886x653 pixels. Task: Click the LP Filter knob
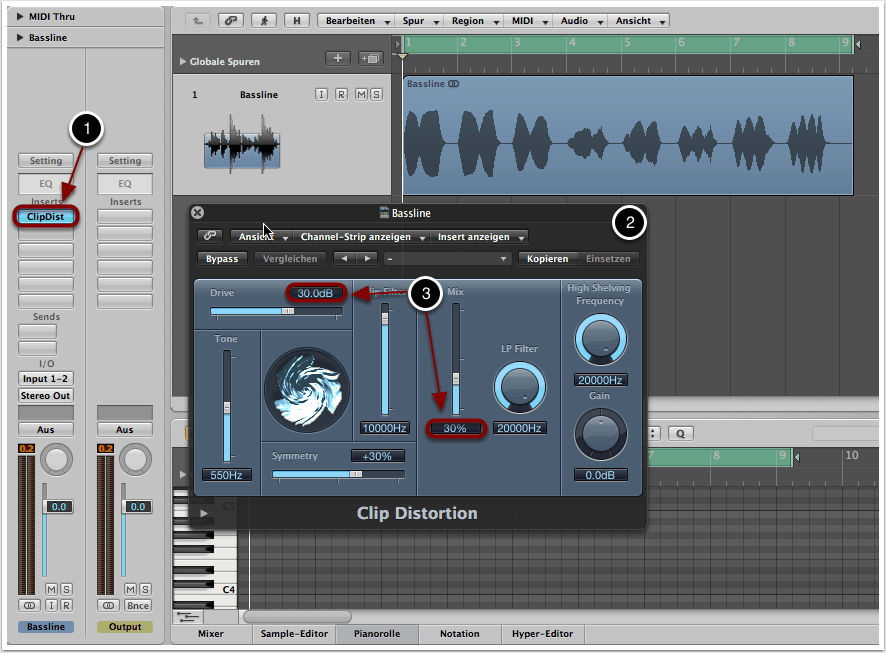519,387
